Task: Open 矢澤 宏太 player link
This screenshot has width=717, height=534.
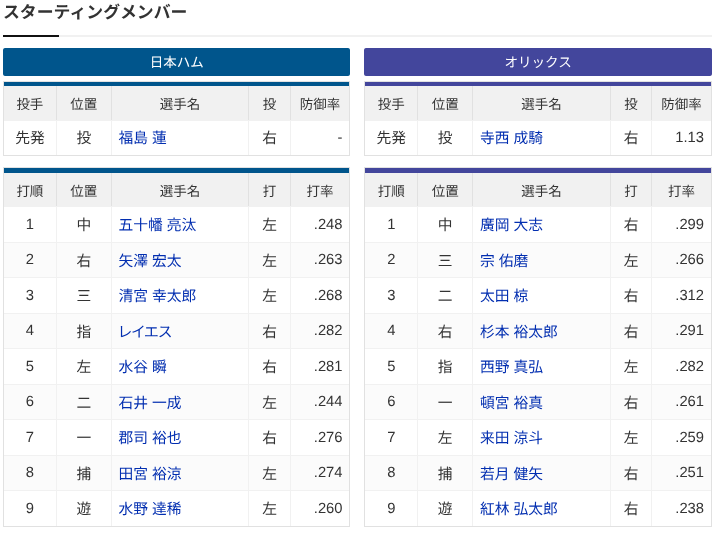Action: coord(150,260)
